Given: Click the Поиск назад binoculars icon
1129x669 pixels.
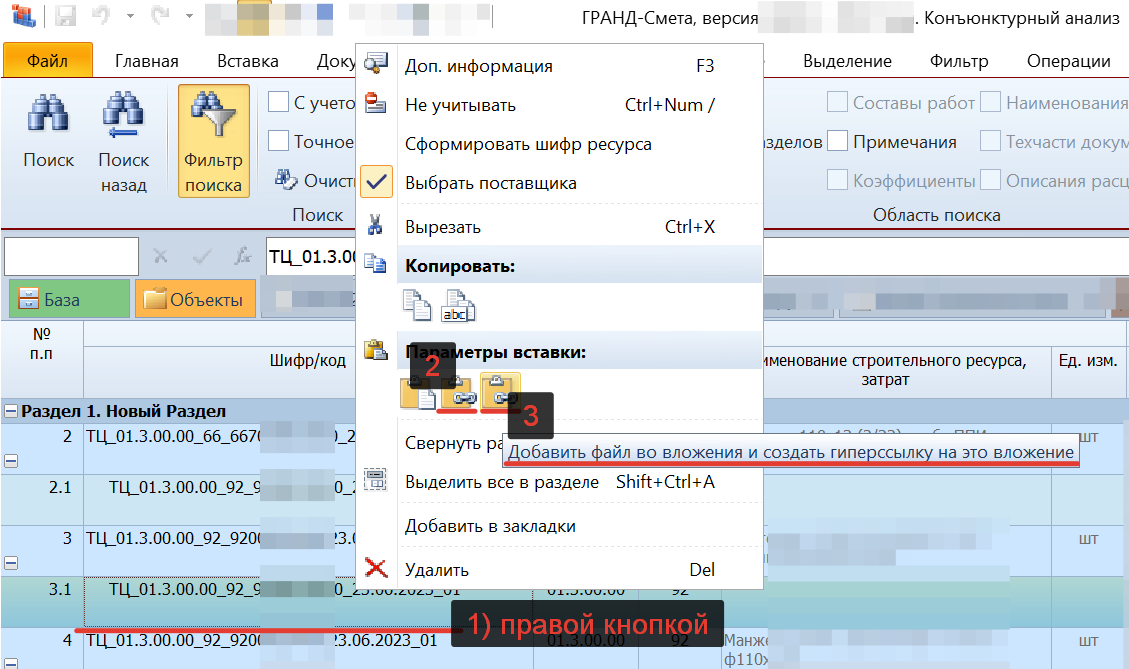Looking at the screenshot, I should (x=123, y=114).
